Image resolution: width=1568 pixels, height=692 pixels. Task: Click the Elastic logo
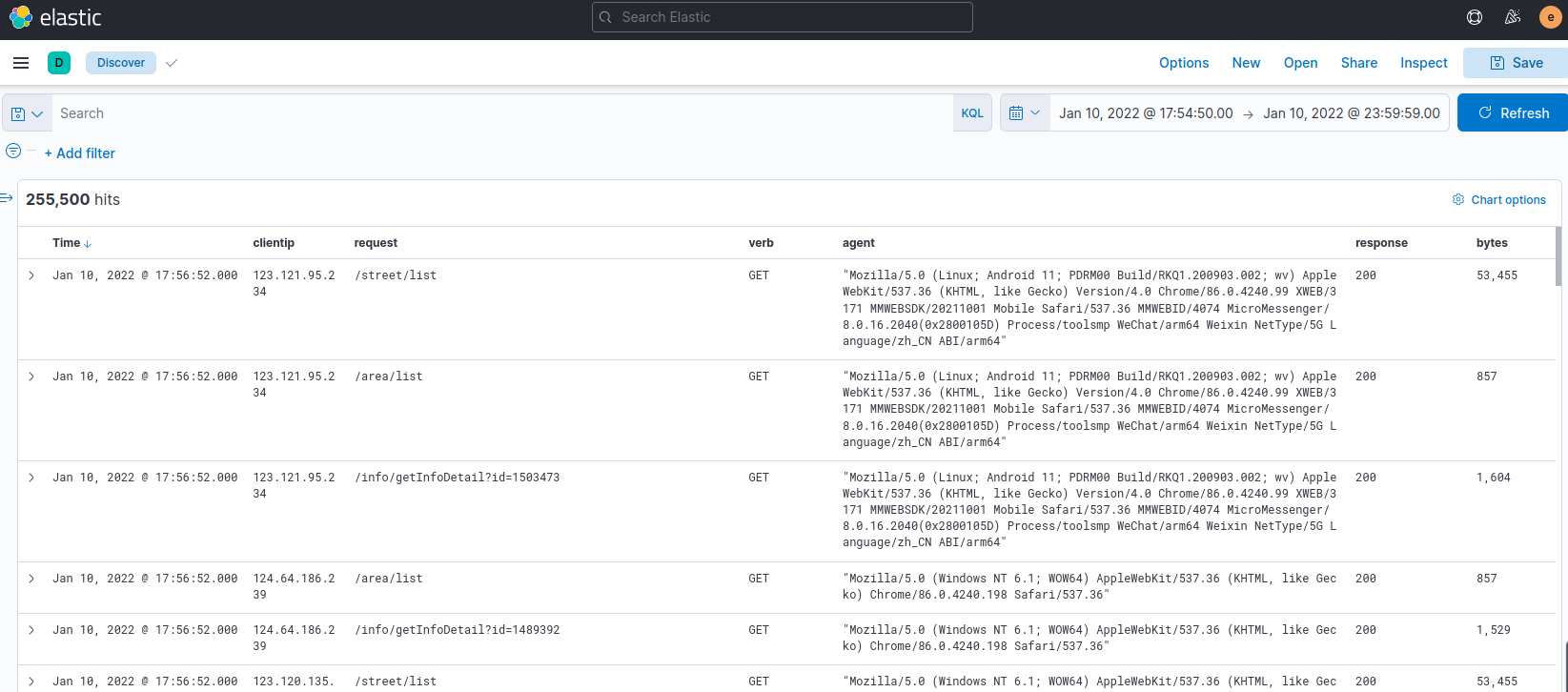pos(55,17)
